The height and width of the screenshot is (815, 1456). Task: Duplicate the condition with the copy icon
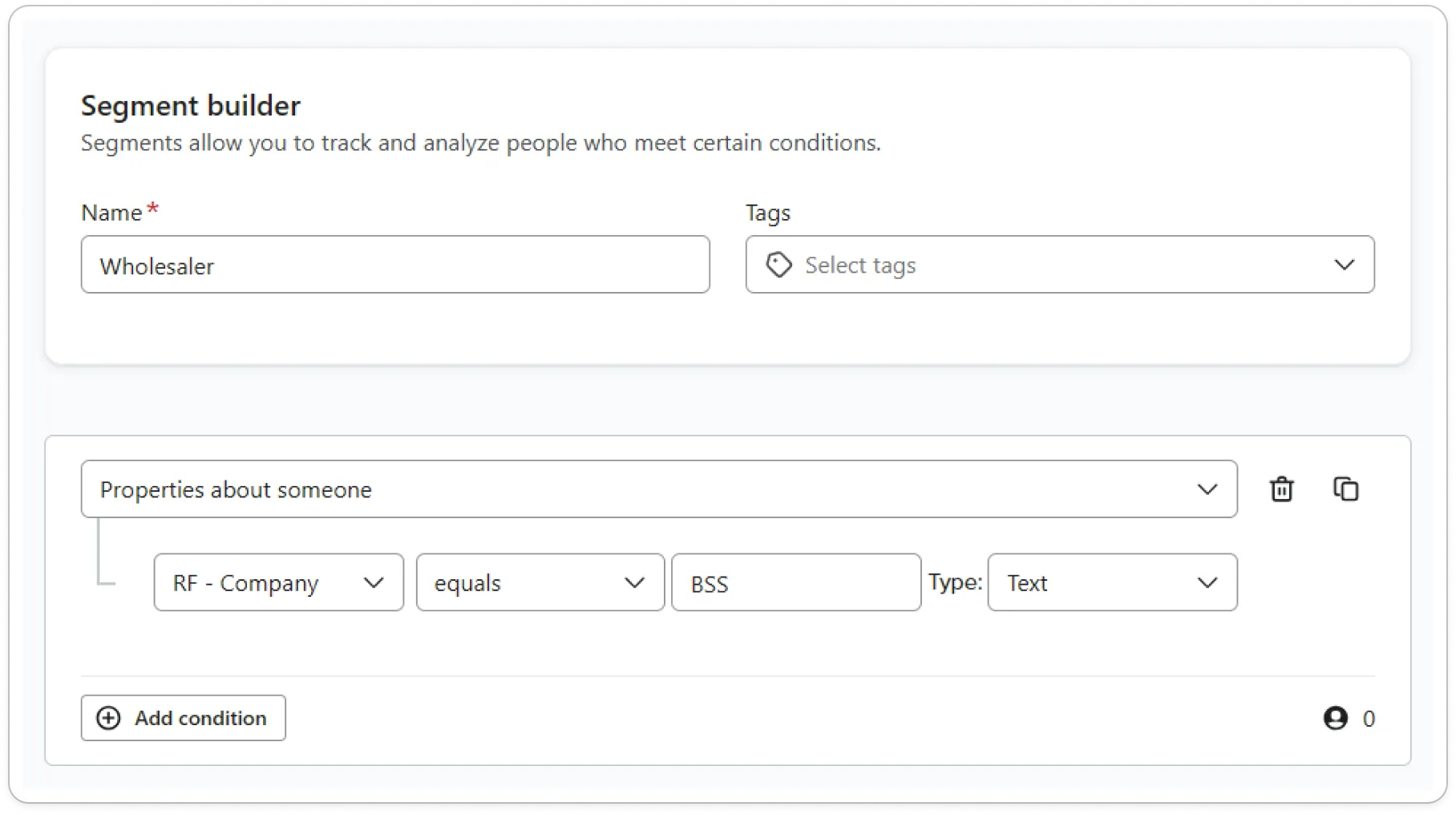[x=1345, y=489]
